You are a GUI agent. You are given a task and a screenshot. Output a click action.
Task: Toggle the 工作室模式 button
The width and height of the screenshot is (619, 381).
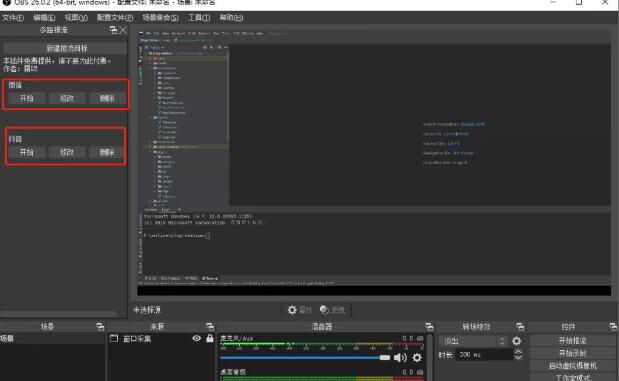point(572,378)
